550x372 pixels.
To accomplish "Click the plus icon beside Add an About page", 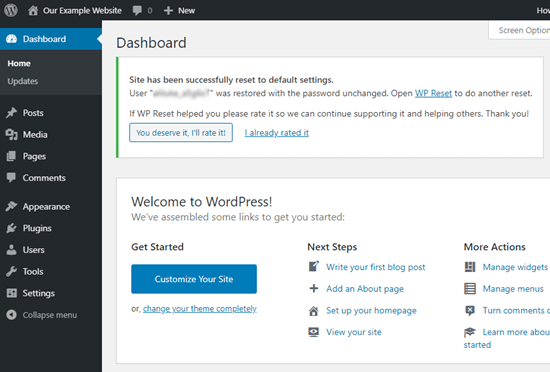I will coord(314,289).
